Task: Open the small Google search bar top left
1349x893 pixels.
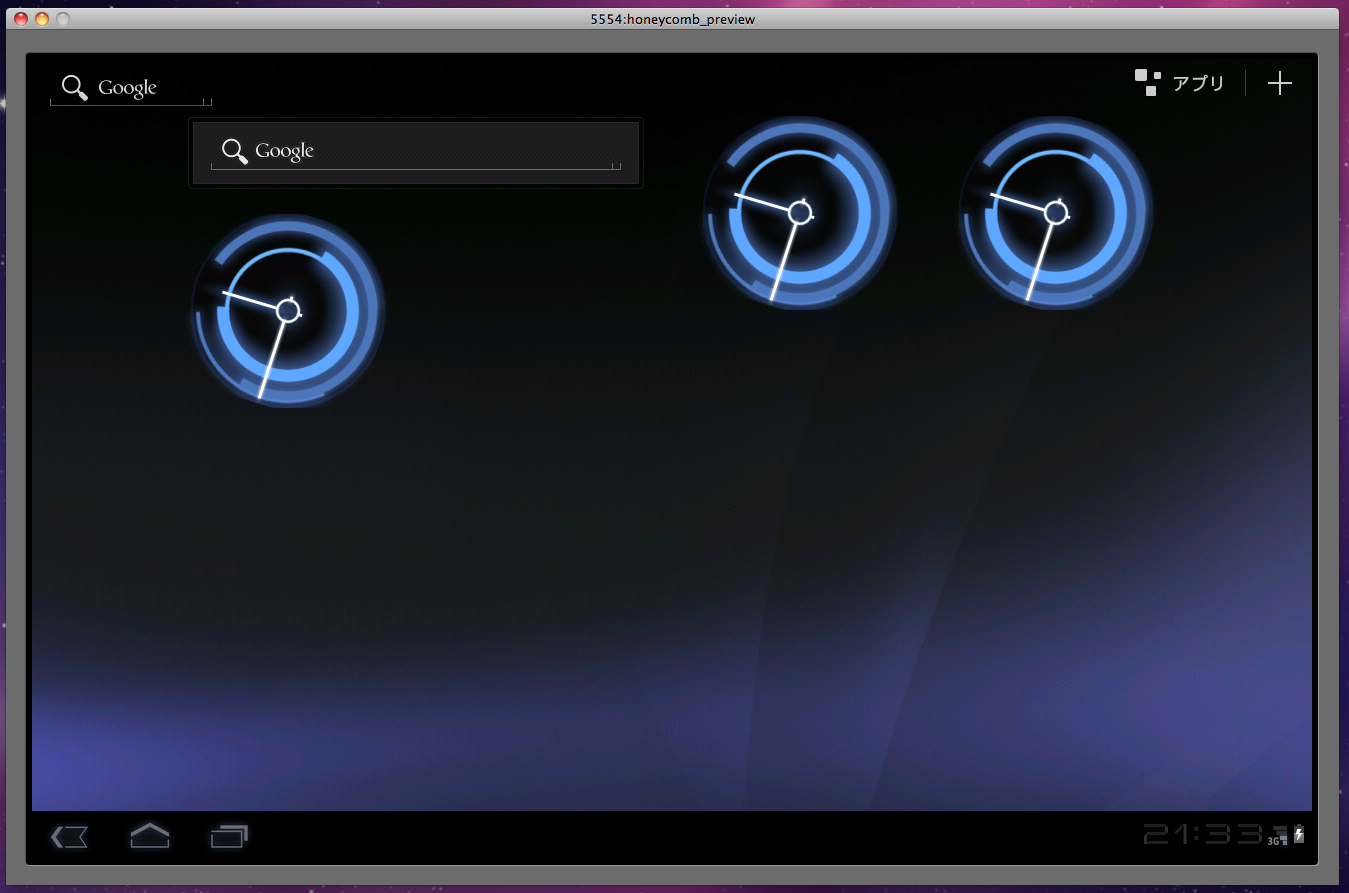Action: coord(128,88)
